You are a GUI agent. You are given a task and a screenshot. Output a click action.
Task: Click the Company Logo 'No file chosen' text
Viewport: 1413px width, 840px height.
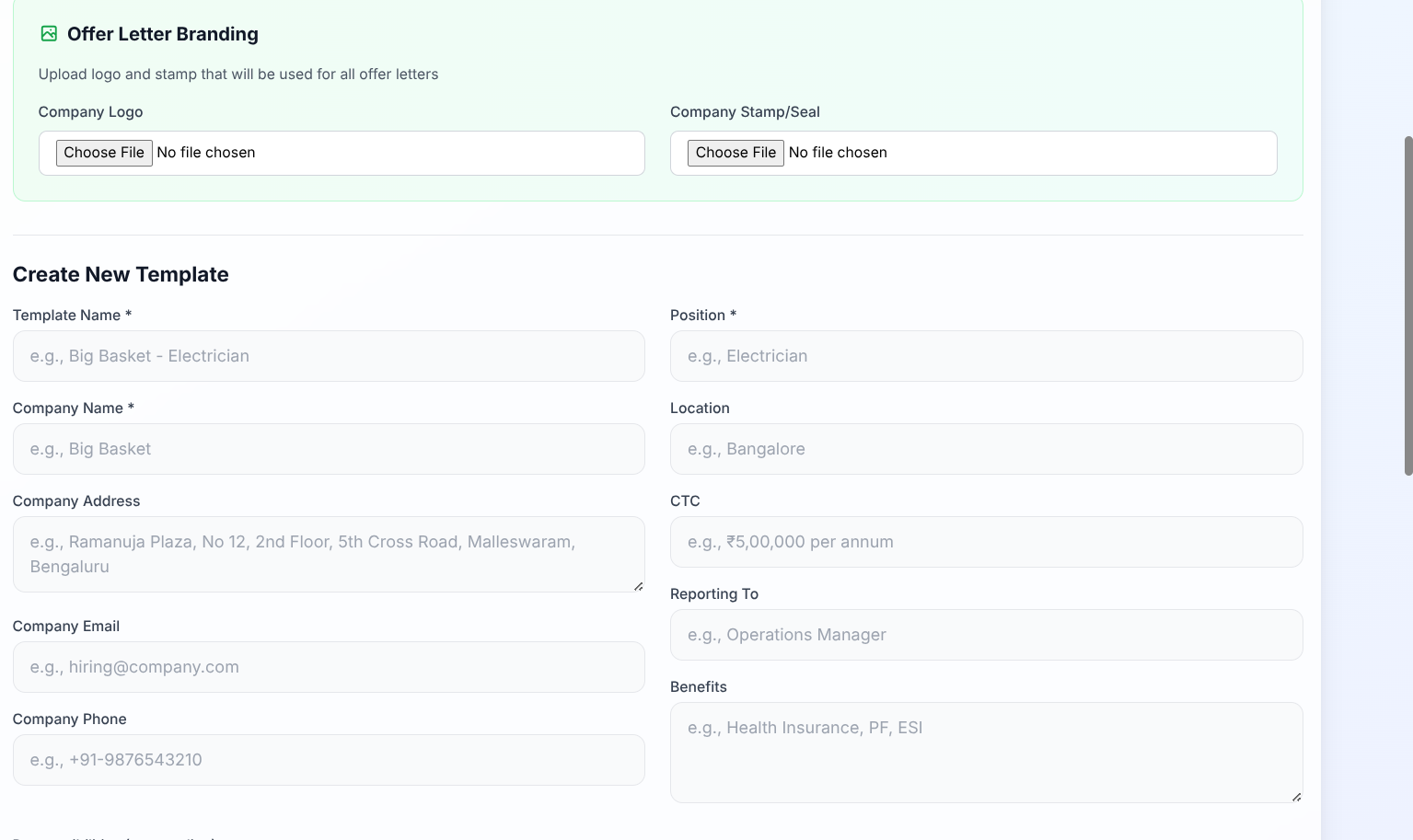click(206, 153)
